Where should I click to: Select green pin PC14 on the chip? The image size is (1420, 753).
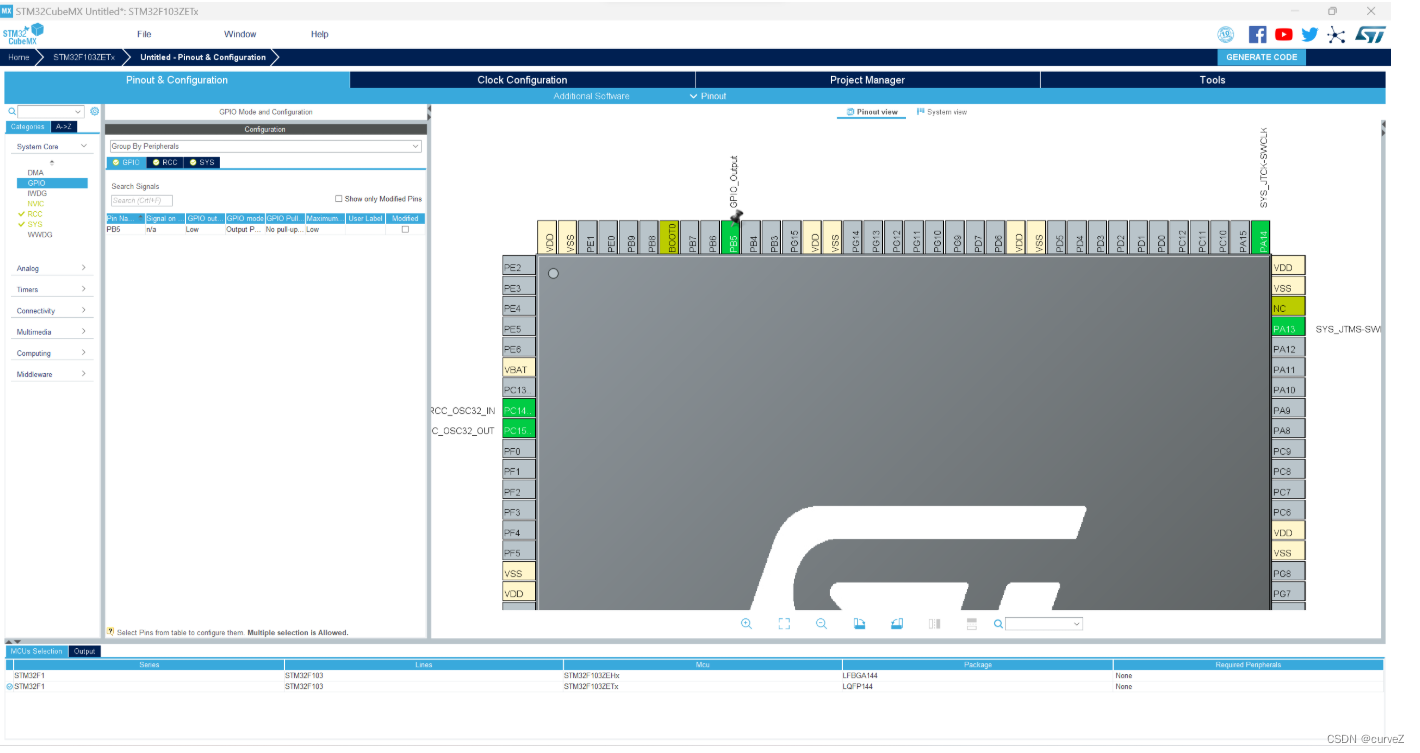519,410
